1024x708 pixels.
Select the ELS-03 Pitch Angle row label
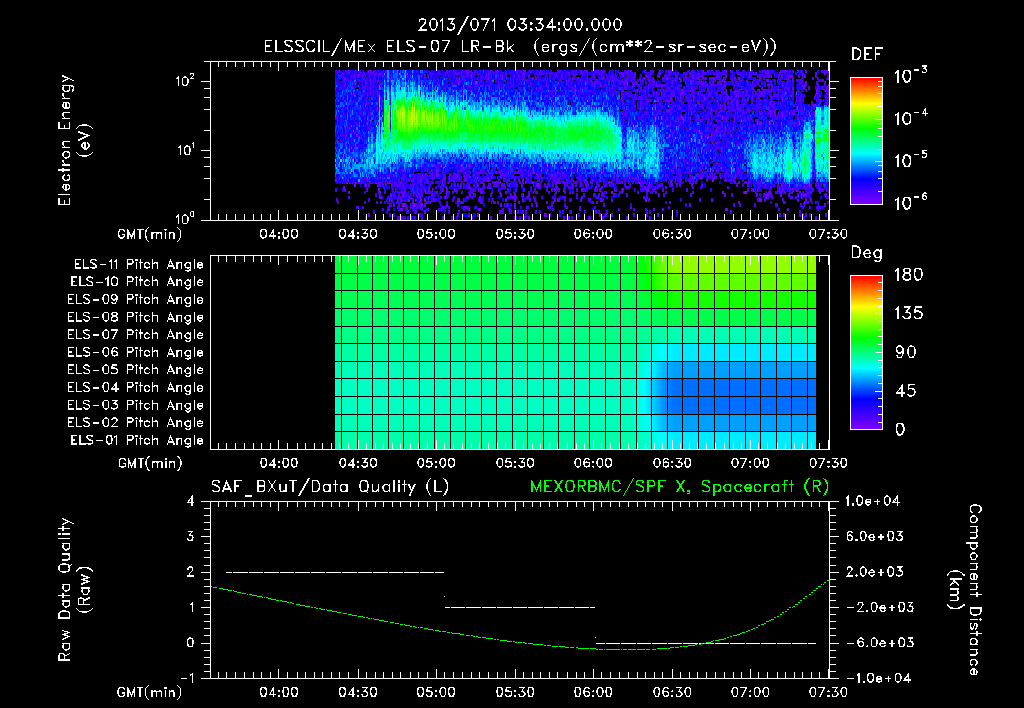pos(135,406)
